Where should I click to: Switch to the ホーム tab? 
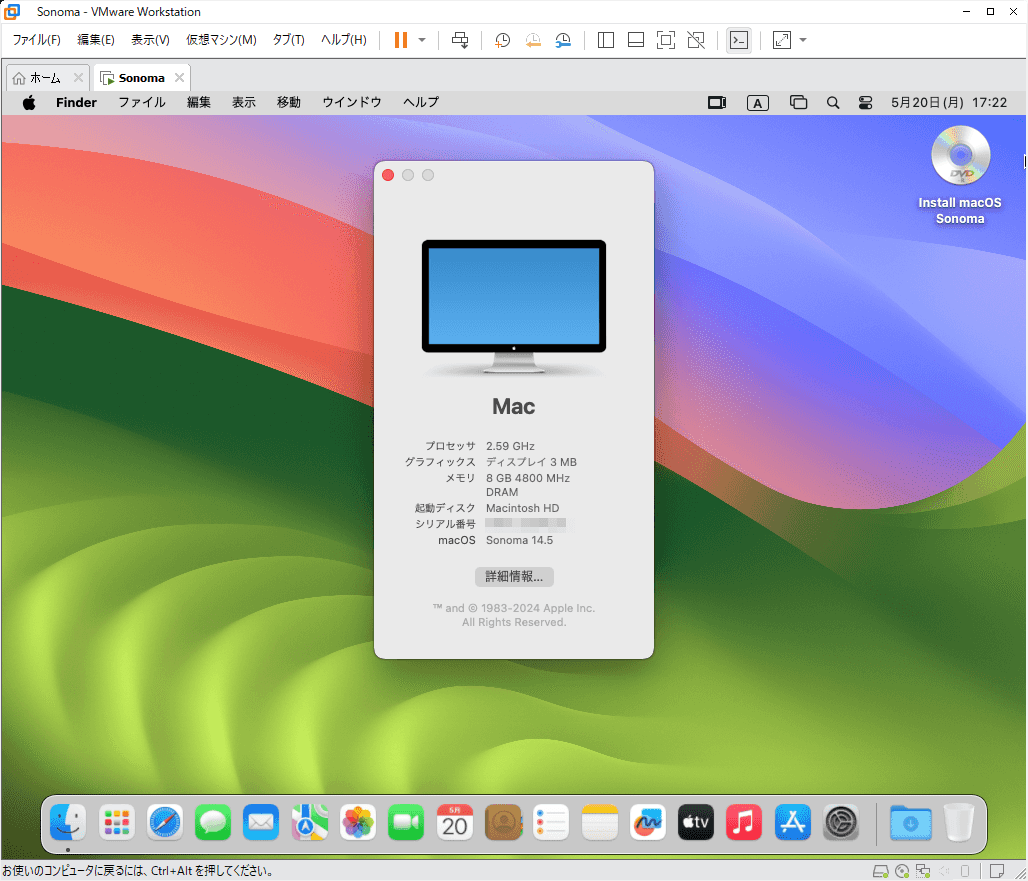[45, 78]
